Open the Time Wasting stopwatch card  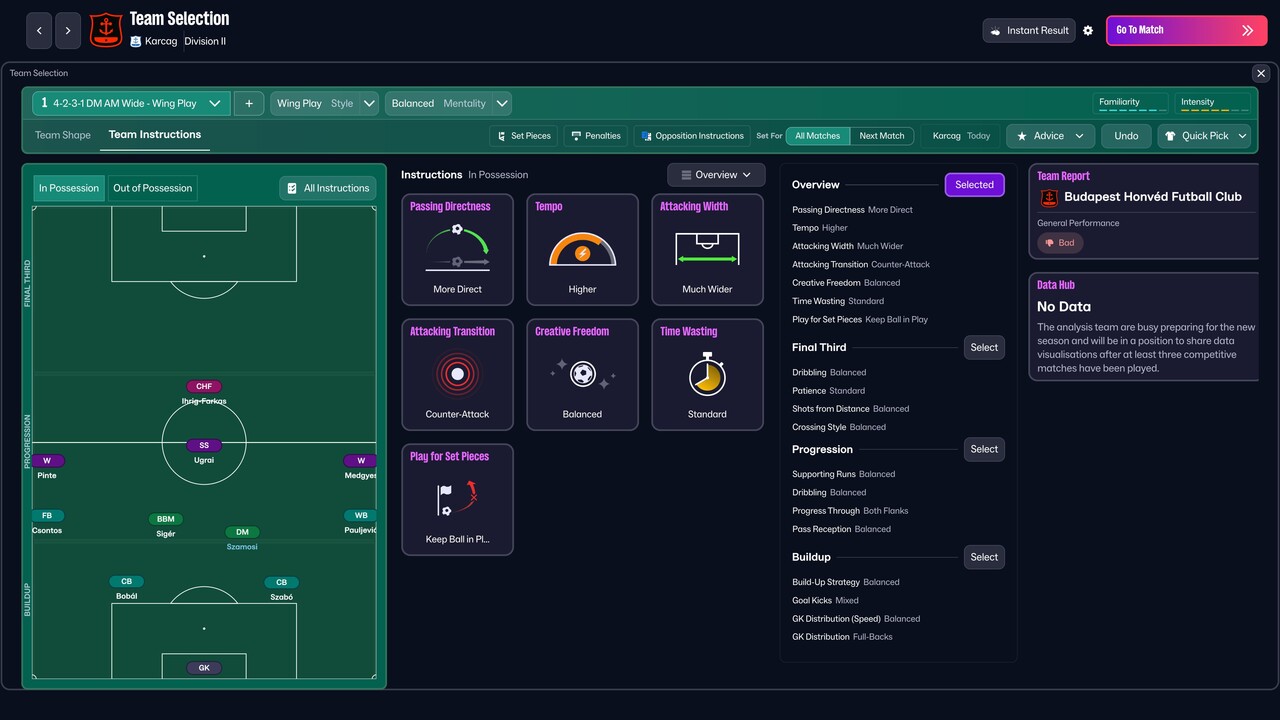(x=707, y=375)
